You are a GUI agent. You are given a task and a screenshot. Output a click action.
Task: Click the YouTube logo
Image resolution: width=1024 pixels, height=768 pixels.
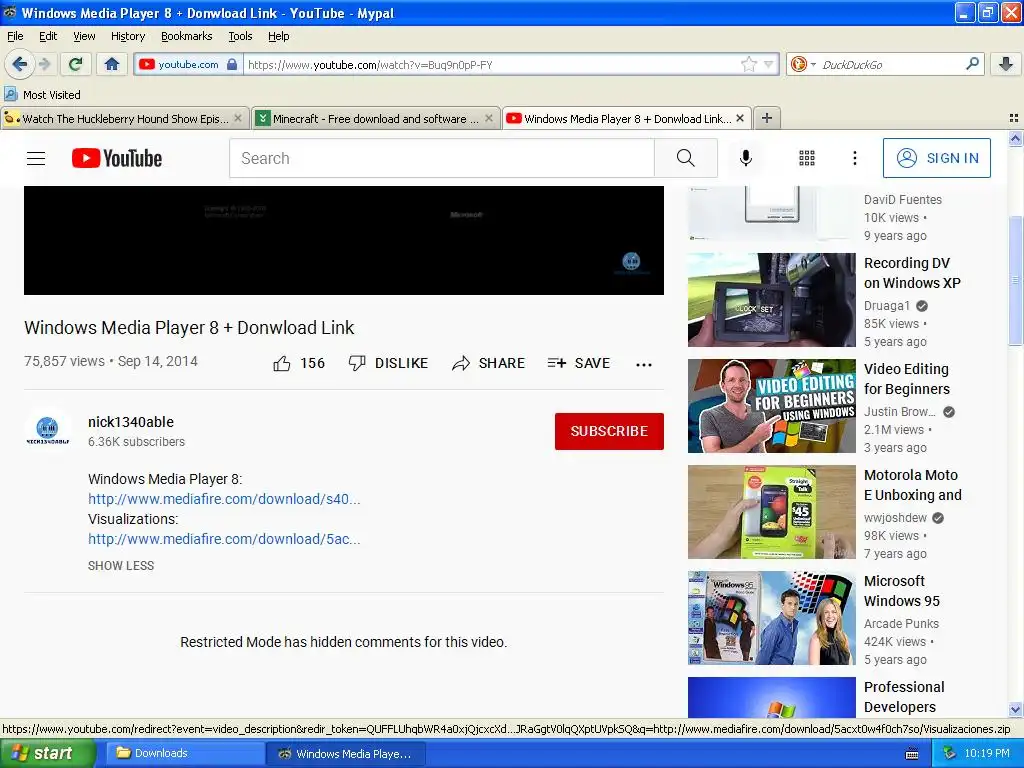pyautogui.click(x=117, y=158)
